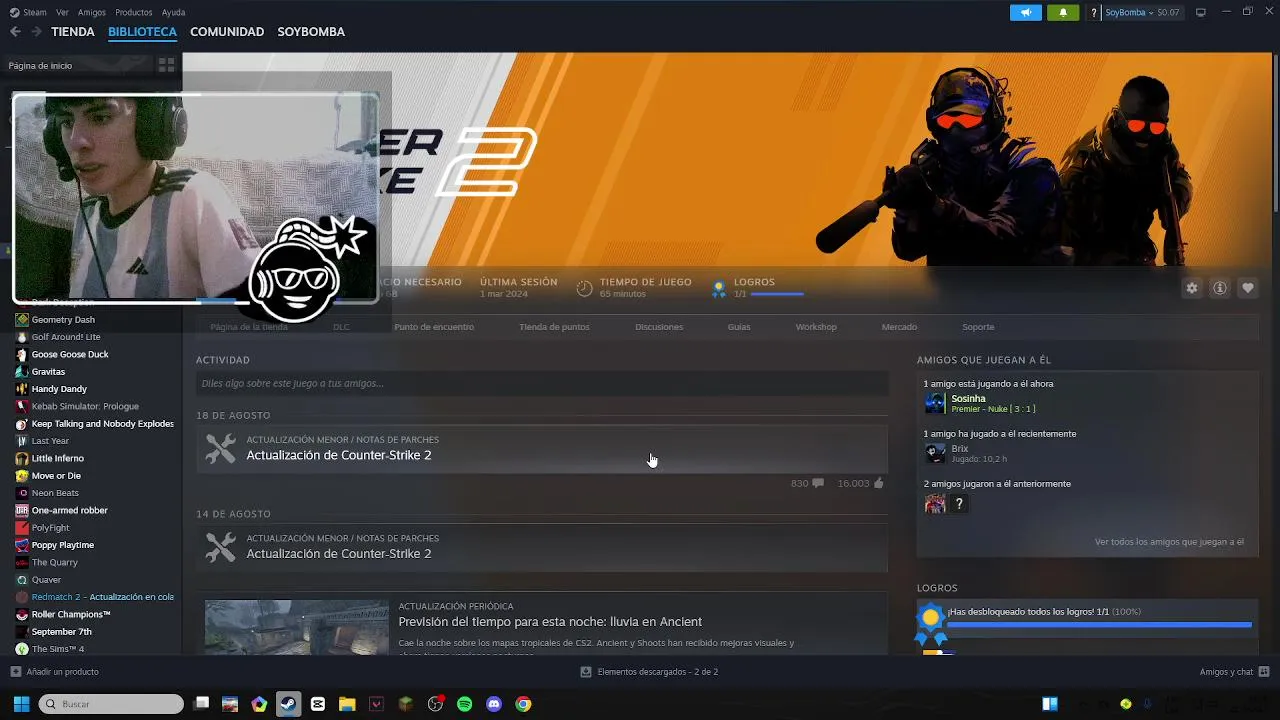The image size is (1280, 720).
Task: Add game to favorites heart icon
Action: tap(1248, 288)
